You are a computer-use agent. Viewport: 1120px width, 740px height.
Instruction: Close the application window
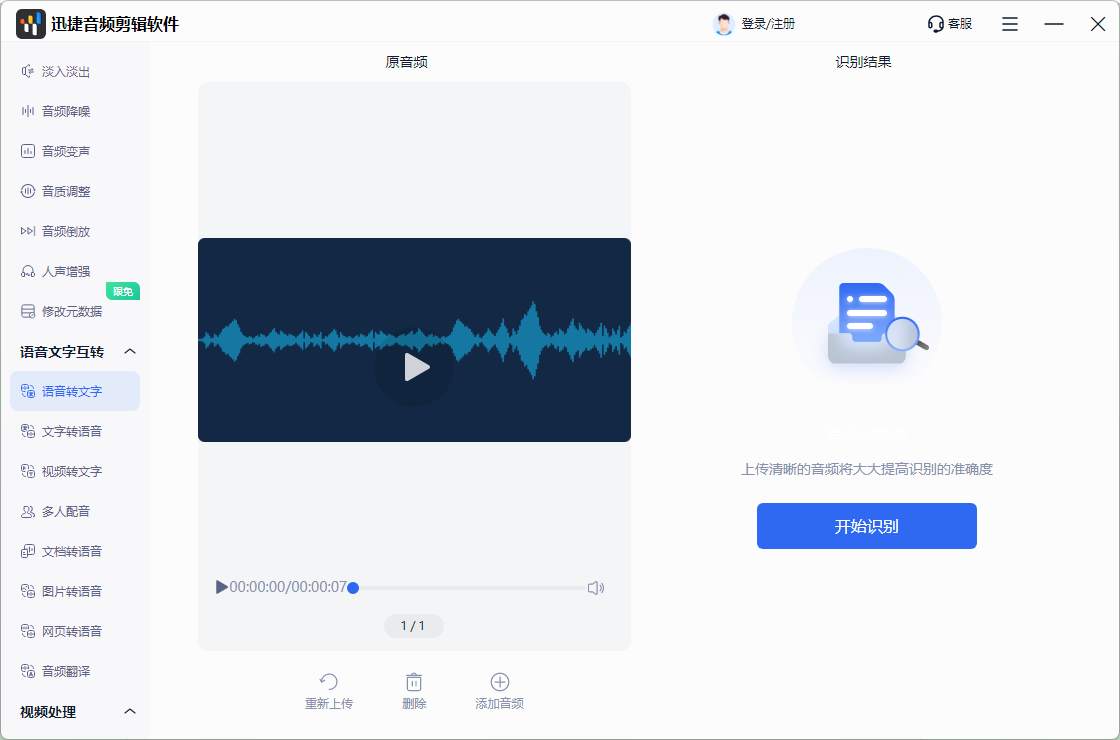pyautogui.click(x=1098, y=24)
